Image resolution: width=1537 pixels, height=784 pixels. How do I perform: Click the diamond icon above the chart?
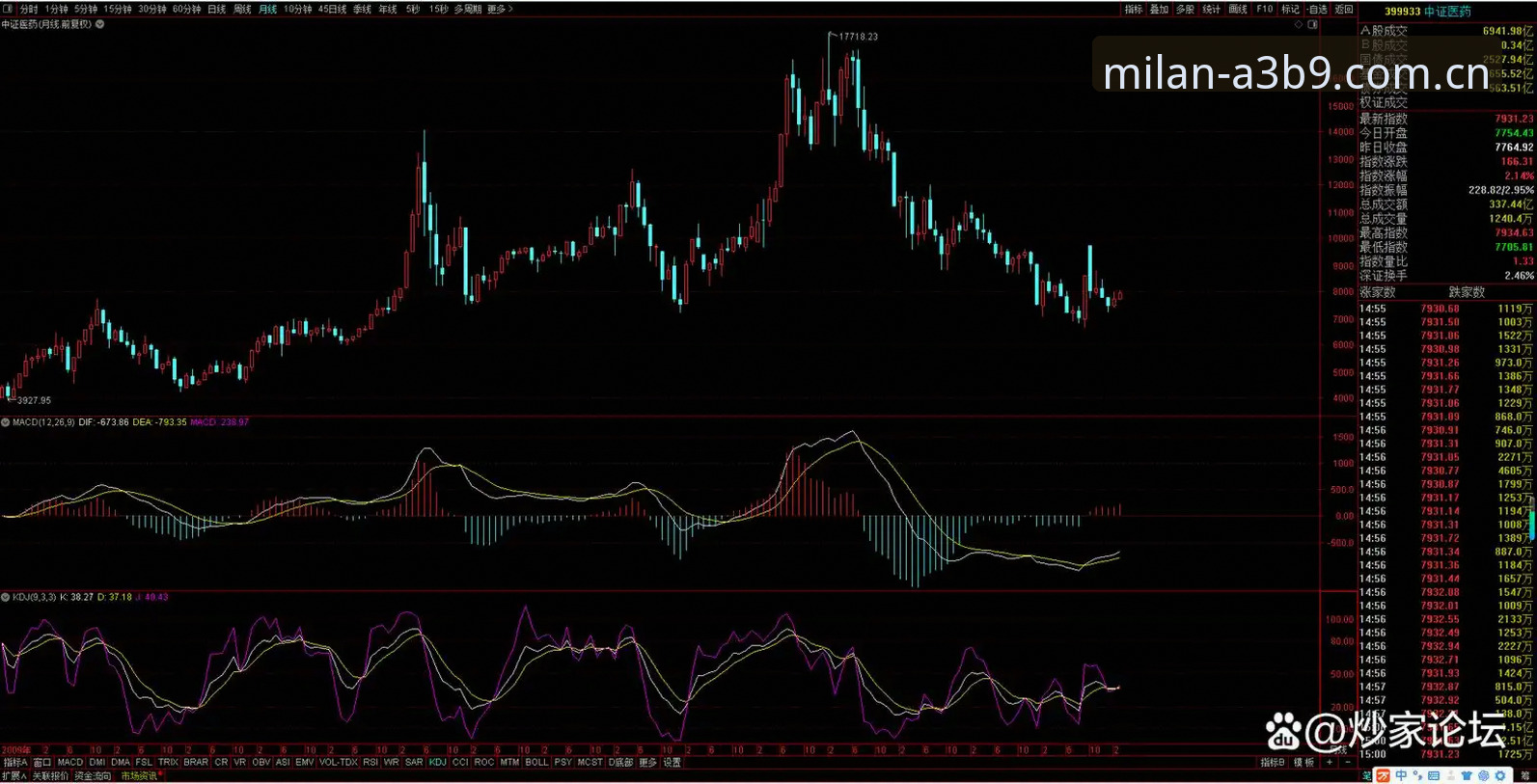pyautogui.click(x=1299, y=24)
